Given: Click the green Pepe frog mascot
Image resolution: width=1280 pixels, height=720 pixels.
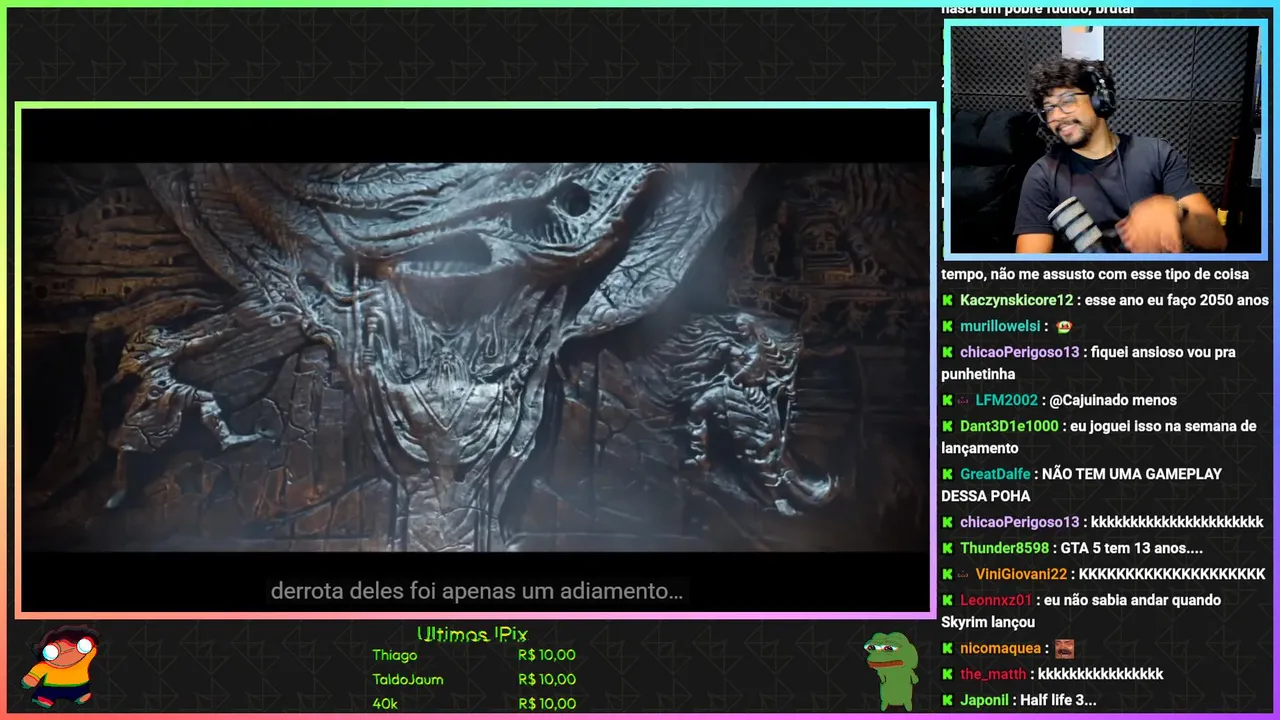Looking at the screenshot, I should tap(889, 670).
